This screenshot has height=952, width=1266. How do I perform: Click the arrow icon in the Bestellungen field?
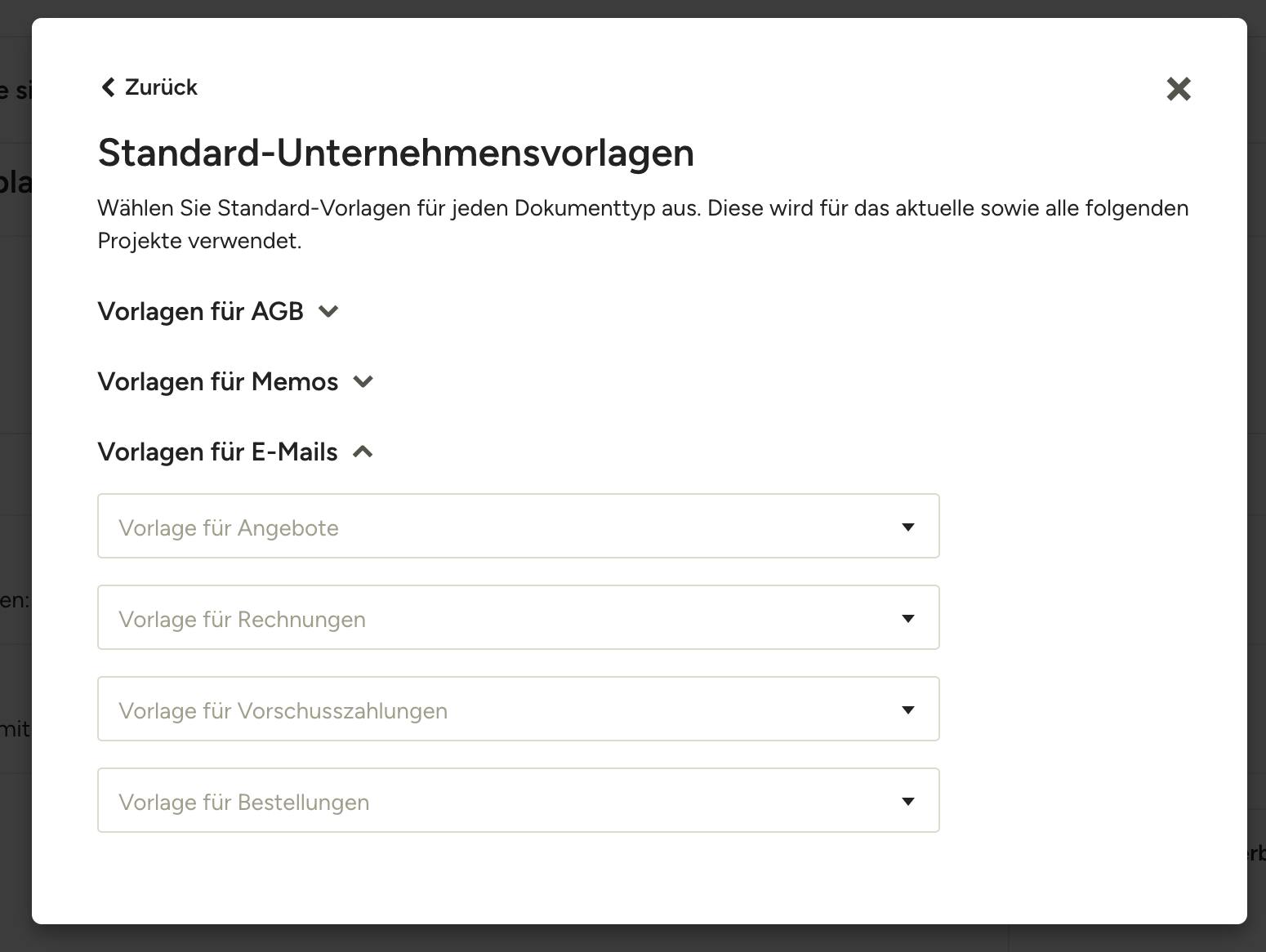[x=907, y=801]
